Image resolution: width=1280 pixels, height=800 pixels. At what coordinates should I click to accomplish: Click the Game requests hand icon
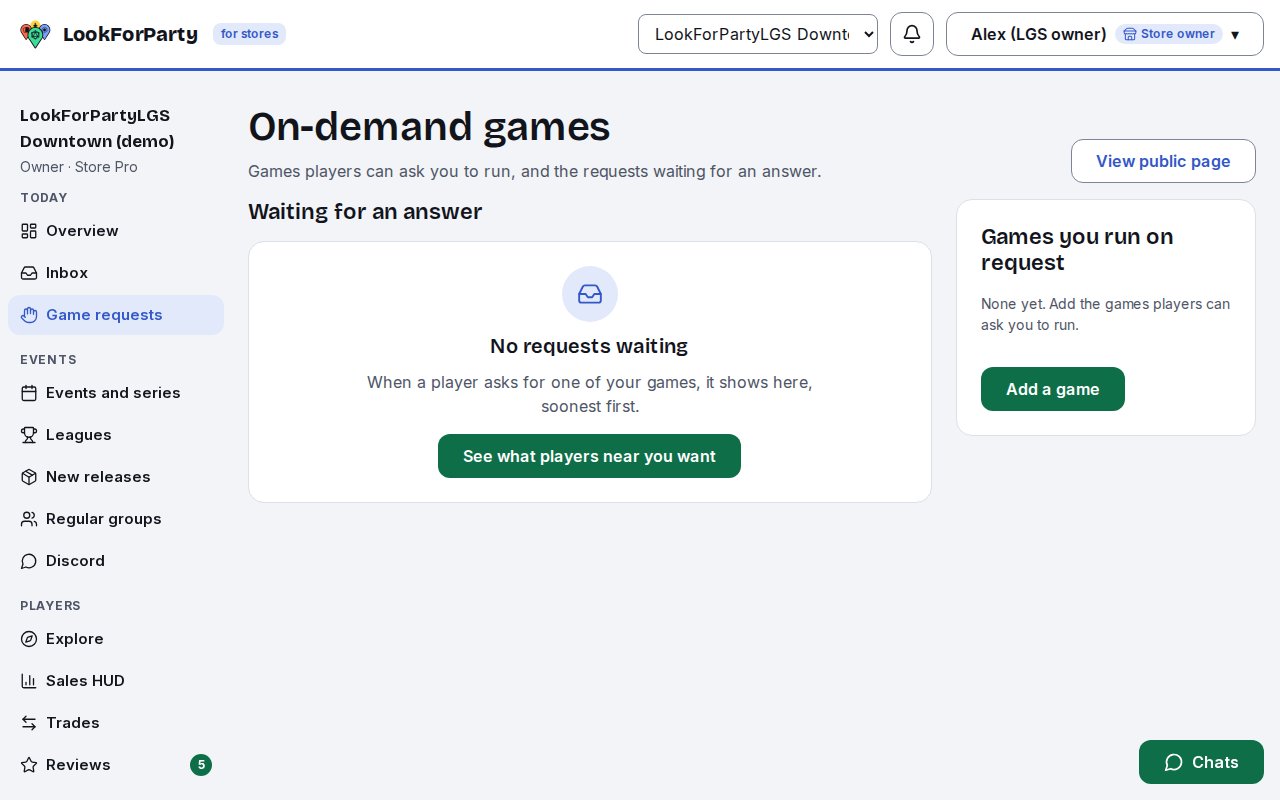coord(29,315)
